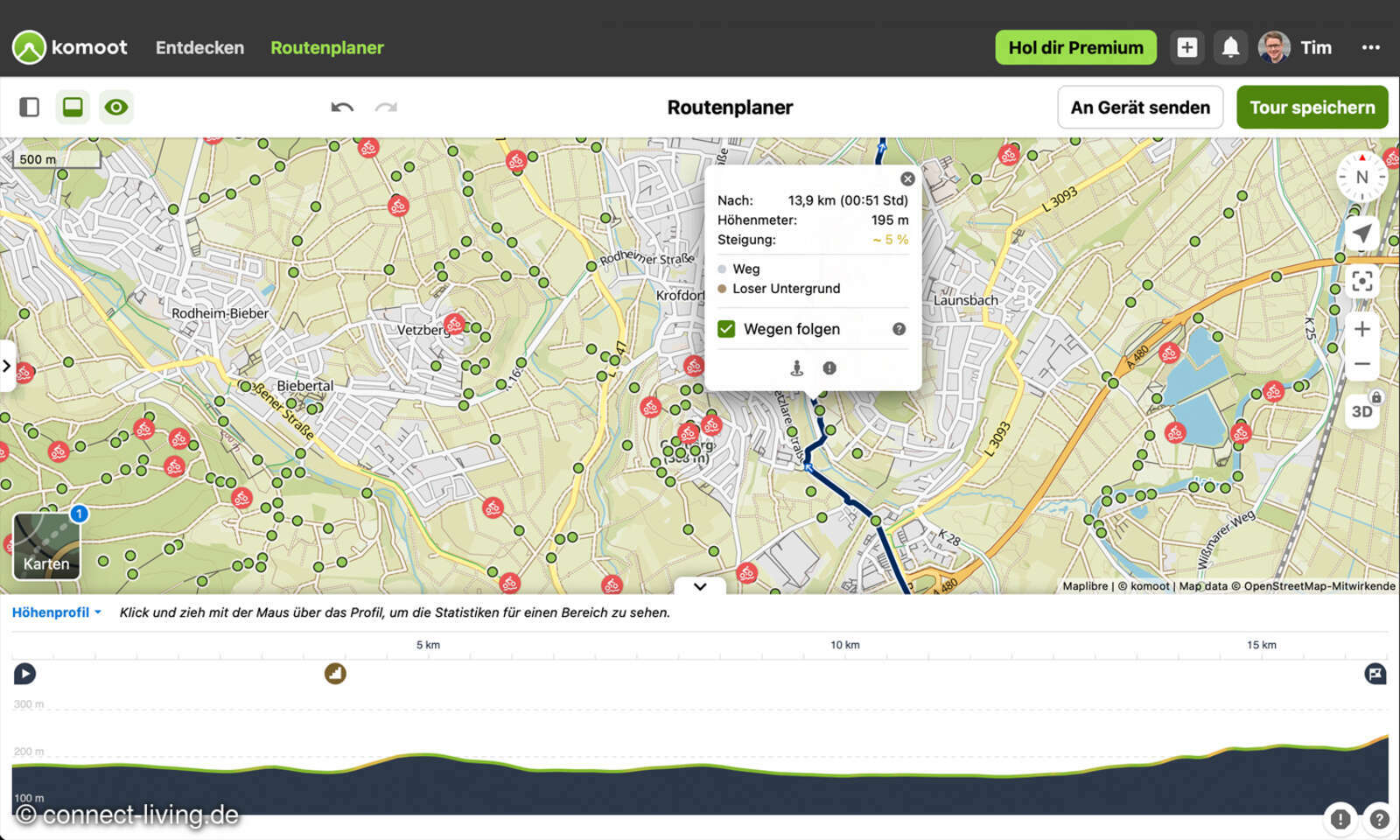Image resolution: width=1400 pixels, height=840 pixels.
Task: Uncheck the Wegen folgen checkbox
Action: (727, 328)
